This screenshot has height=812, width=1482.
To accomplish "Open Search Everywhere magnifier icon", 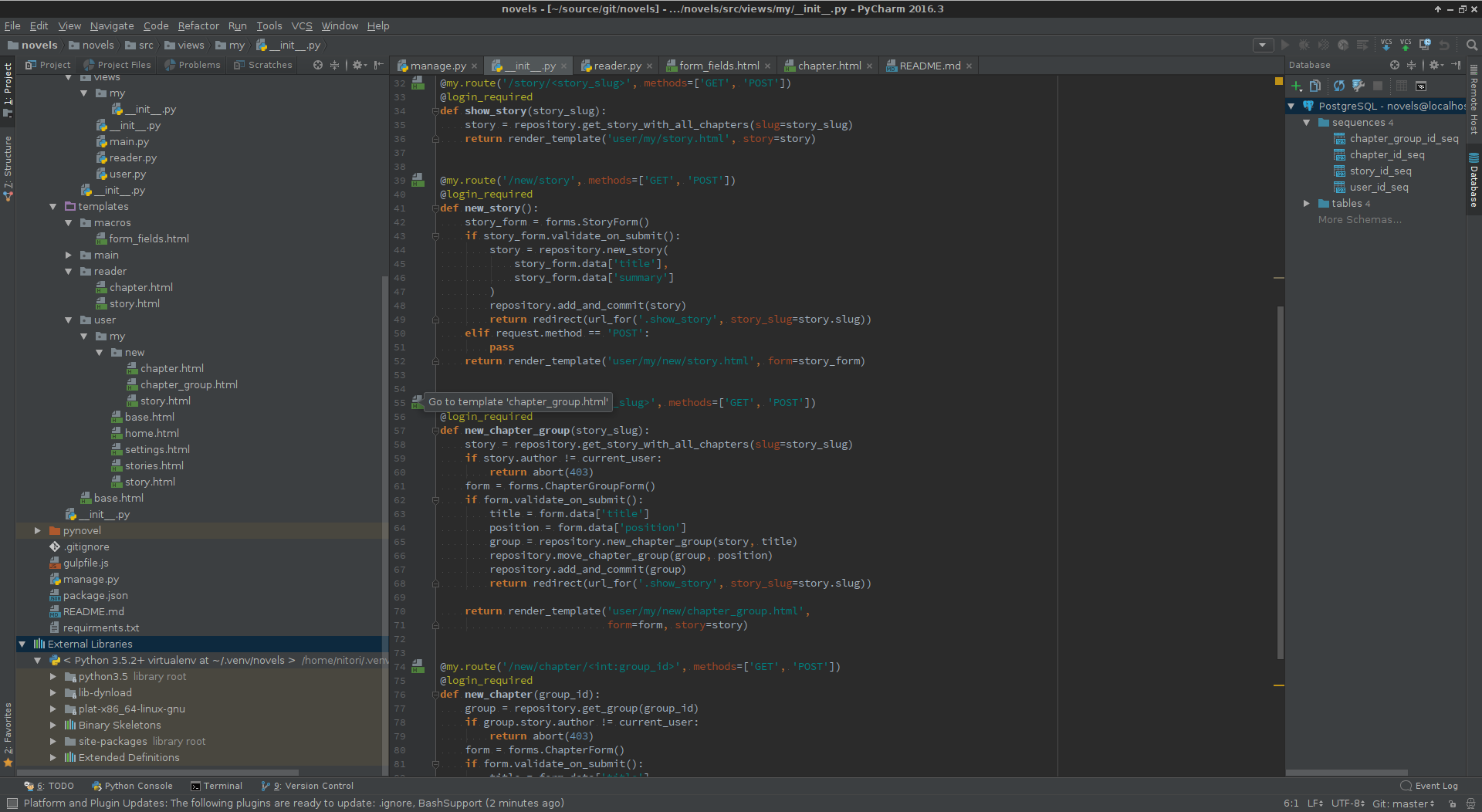I will (x=1472, y=45).
